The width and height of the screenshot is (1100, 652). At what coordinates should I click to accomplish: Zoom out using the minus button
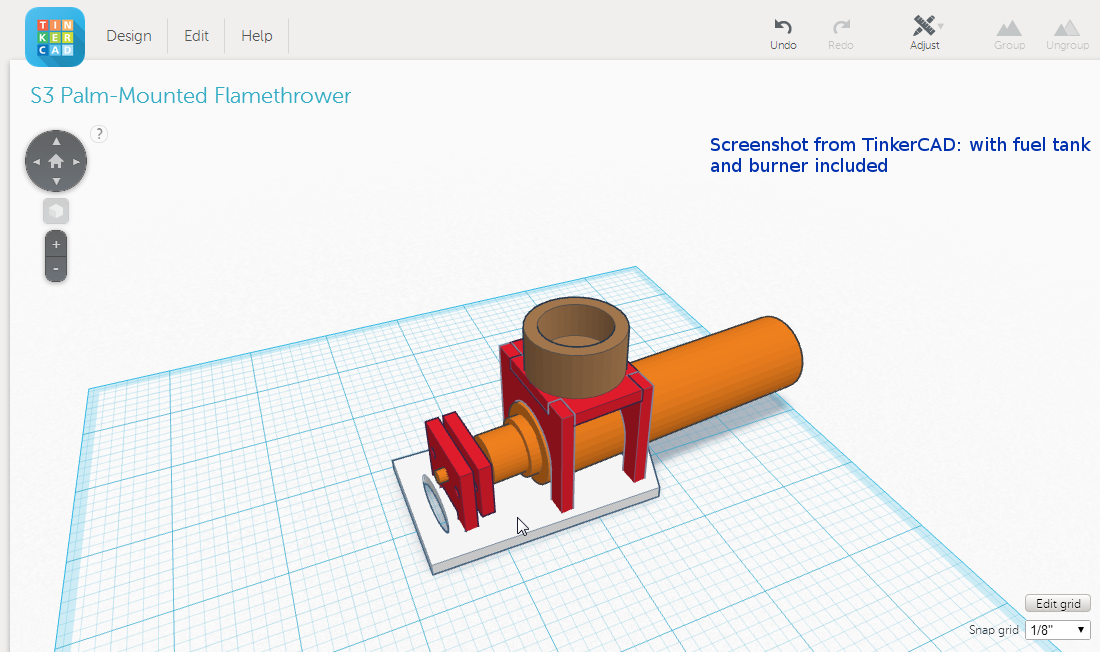pos(55,267)
